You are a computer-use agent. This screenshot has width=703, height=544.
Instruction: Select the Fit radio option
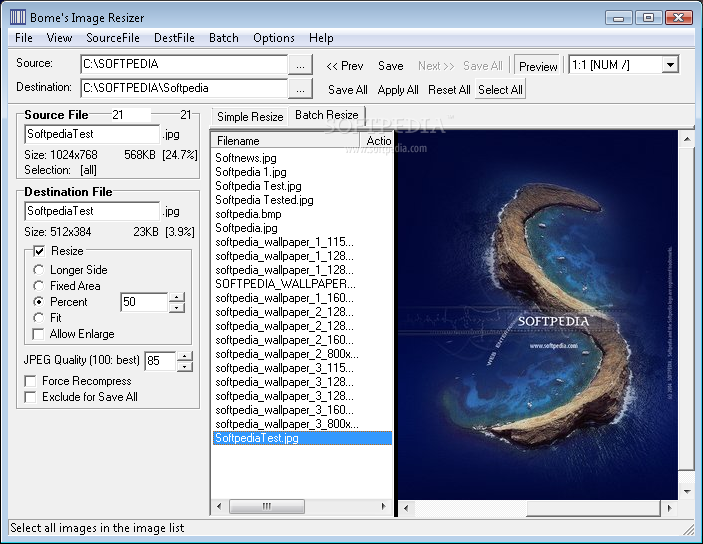click(39, 318)
